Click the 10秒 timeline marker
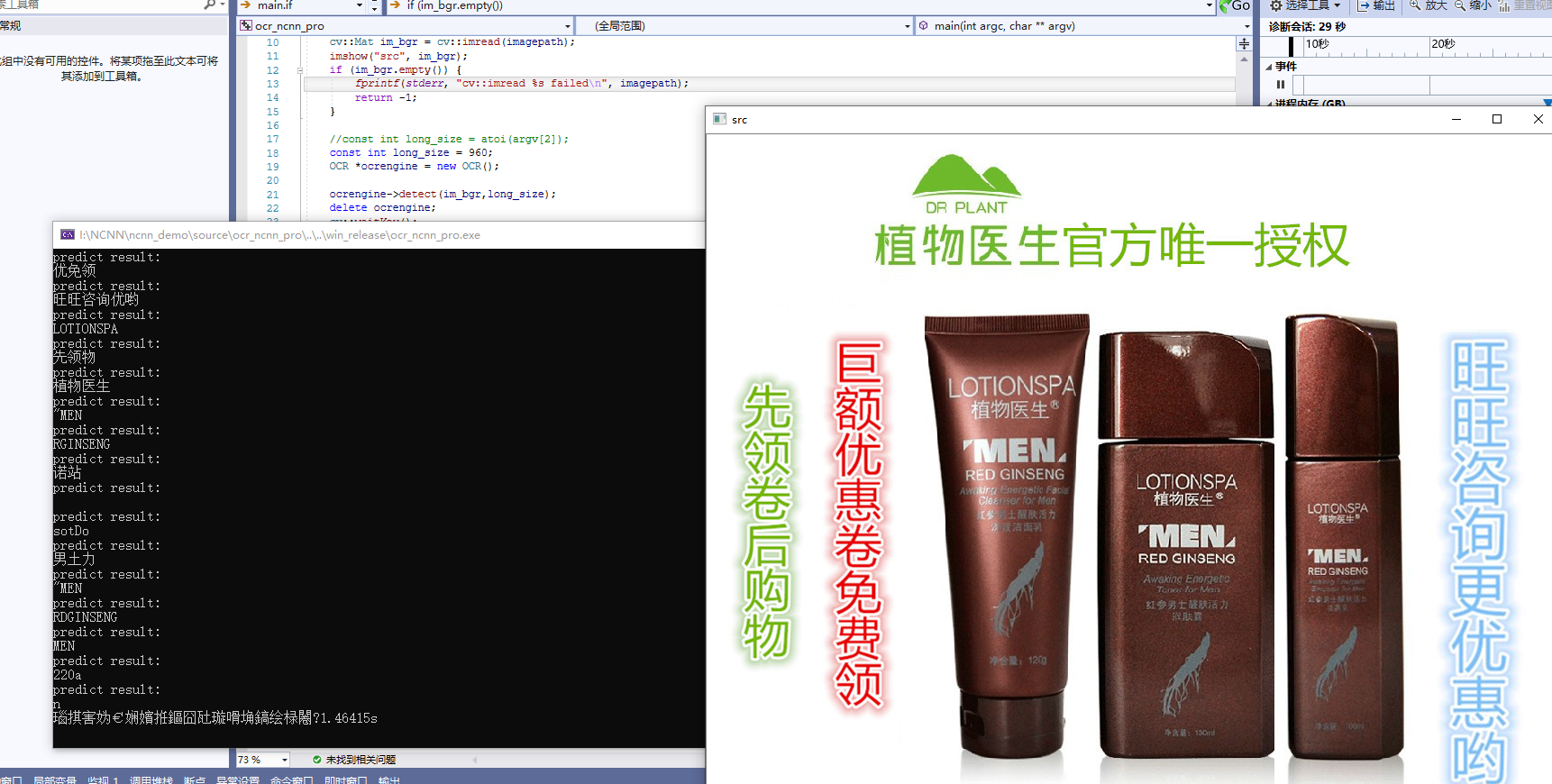This screenshot has height=784, width=1552. point(1317,44)
